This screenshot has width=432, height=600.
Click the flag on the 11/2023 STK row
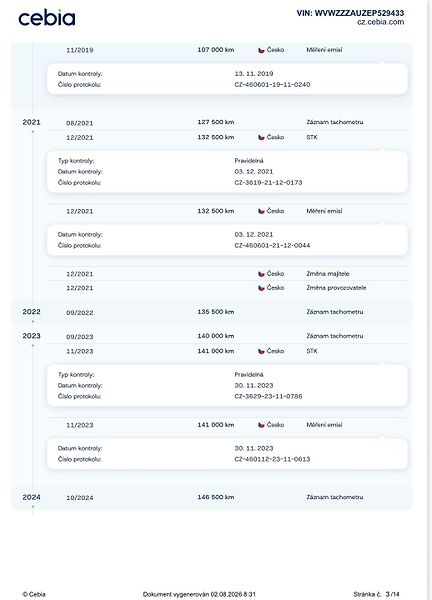click(x=261, y=351)
